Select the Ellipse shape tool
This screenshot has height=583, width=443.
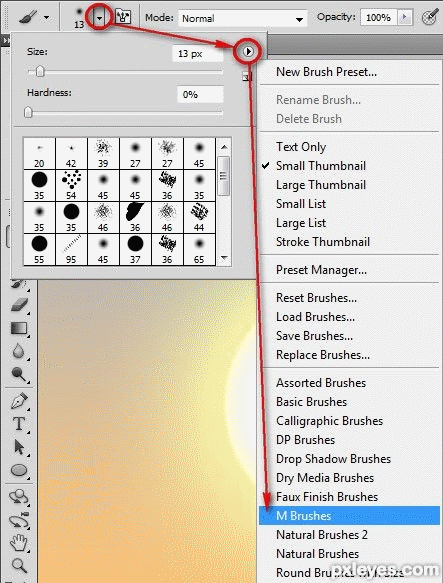(19, 470)
